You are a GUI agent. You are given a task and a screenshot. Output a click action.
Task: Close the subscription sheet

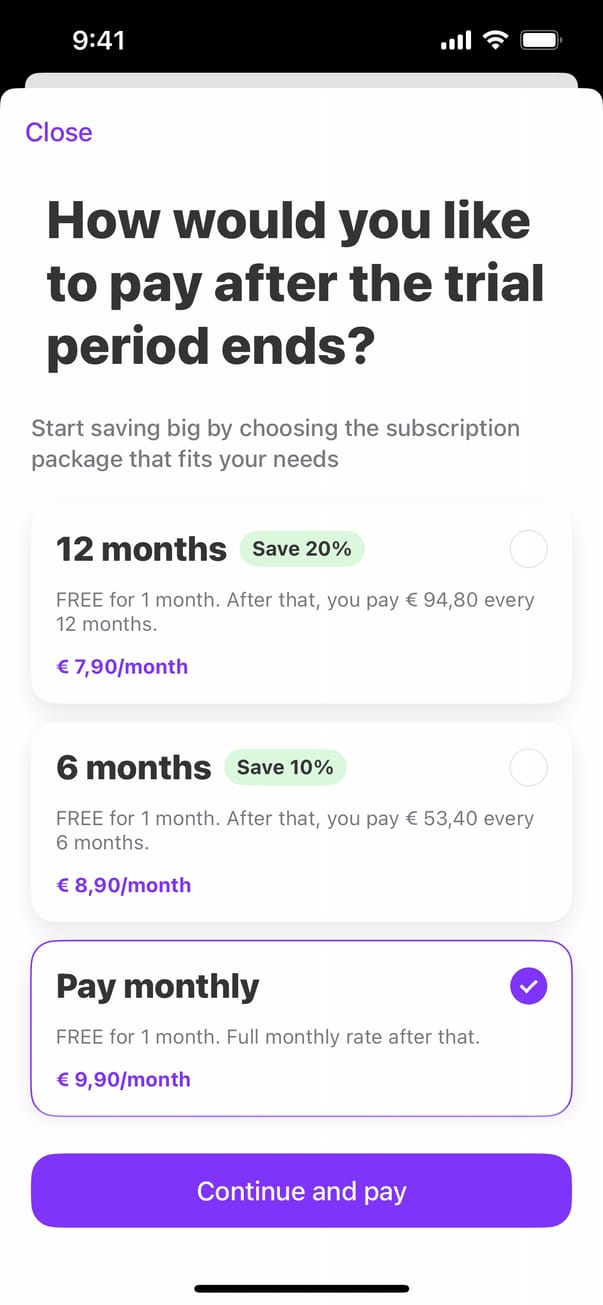(x=59, y=133)
